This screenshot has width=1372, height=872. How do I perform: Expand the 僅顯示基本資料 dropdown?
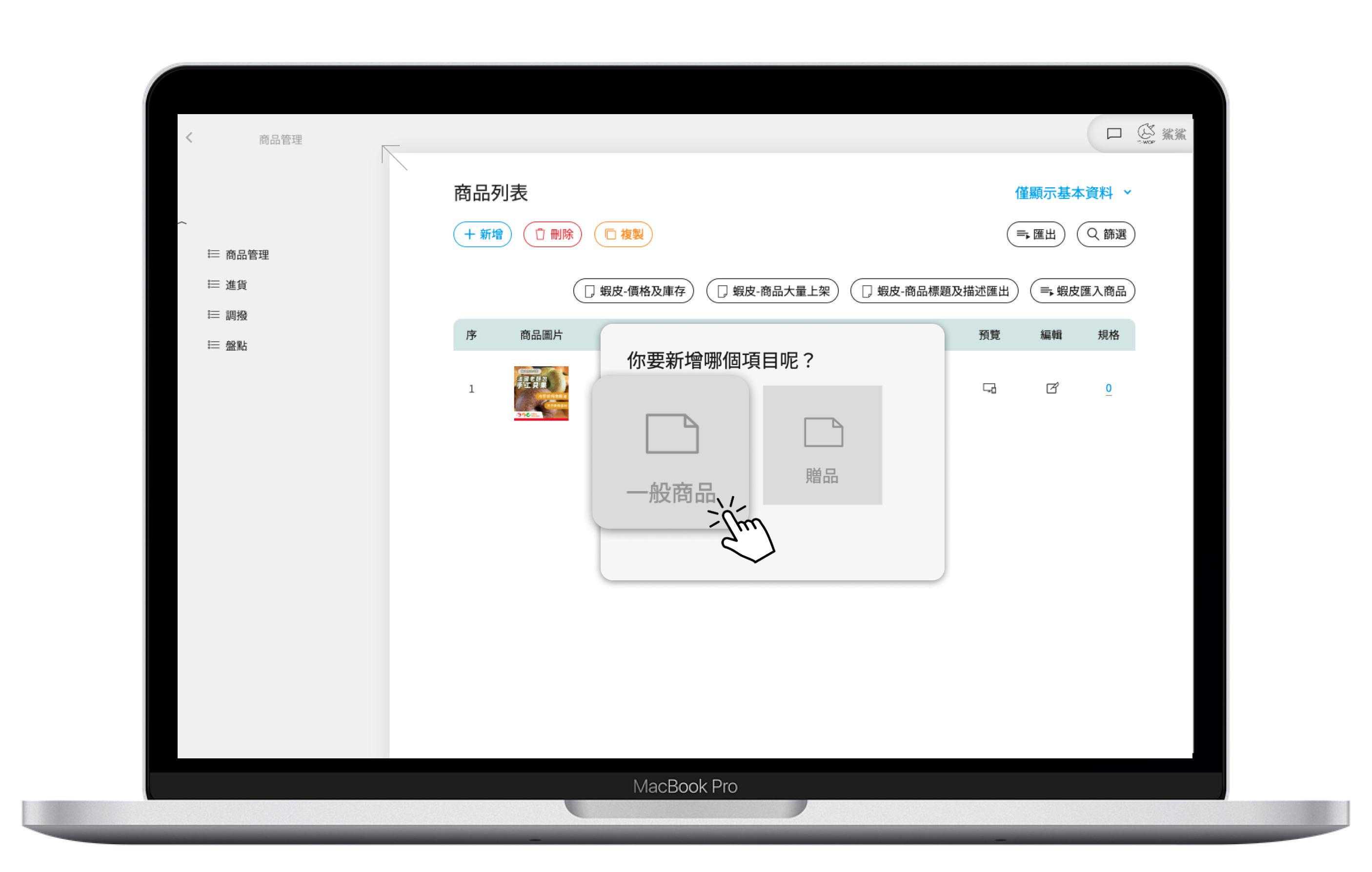[x=1063, y=193]
